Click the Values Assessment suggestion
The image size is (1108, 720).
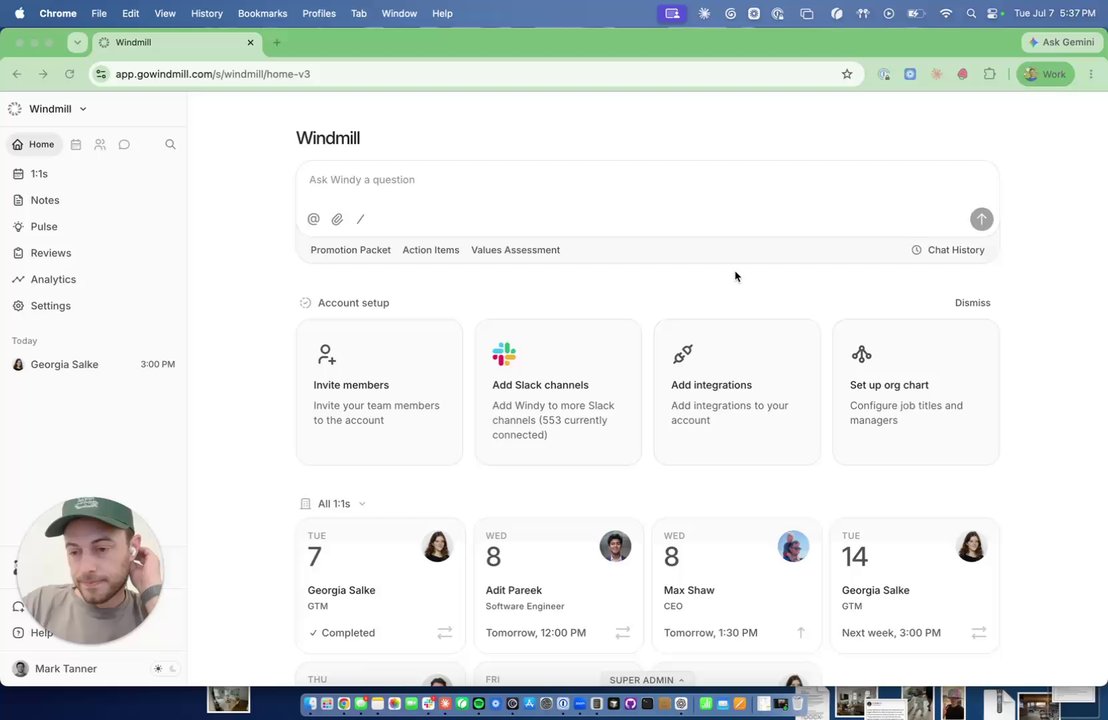(515, 250)
